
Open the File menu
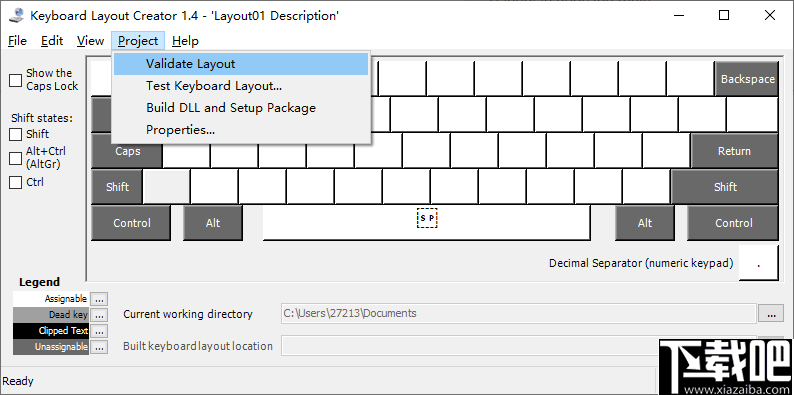pyautogui.click(x=18, y=41)
